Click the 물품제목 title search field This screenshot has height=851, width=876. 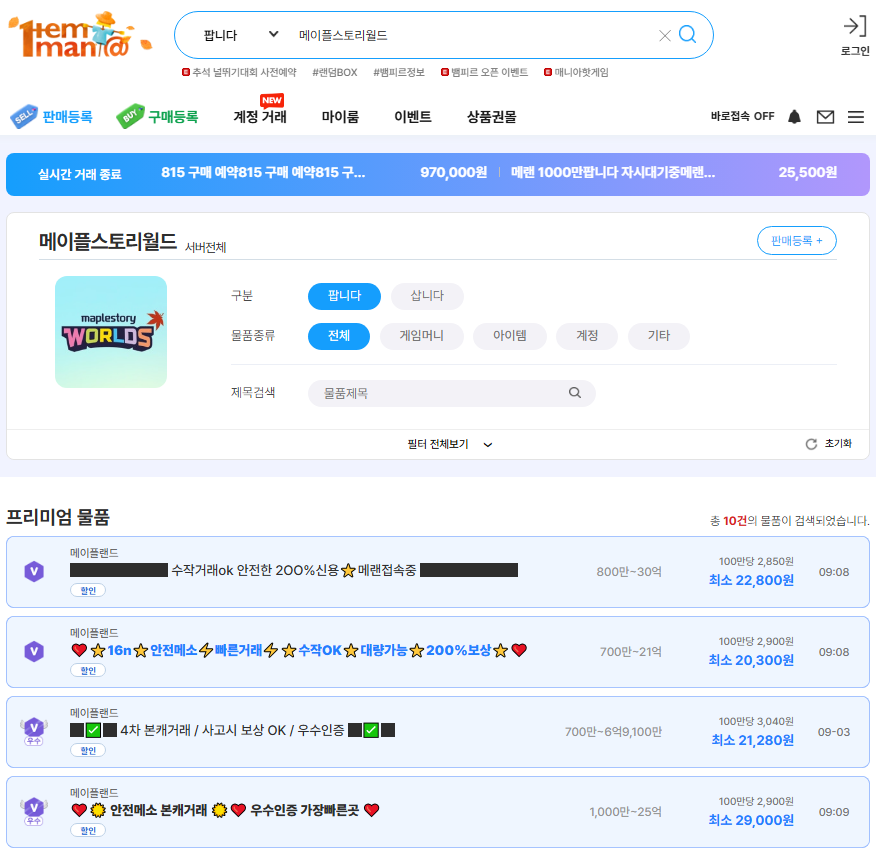[x=451, y=393]
